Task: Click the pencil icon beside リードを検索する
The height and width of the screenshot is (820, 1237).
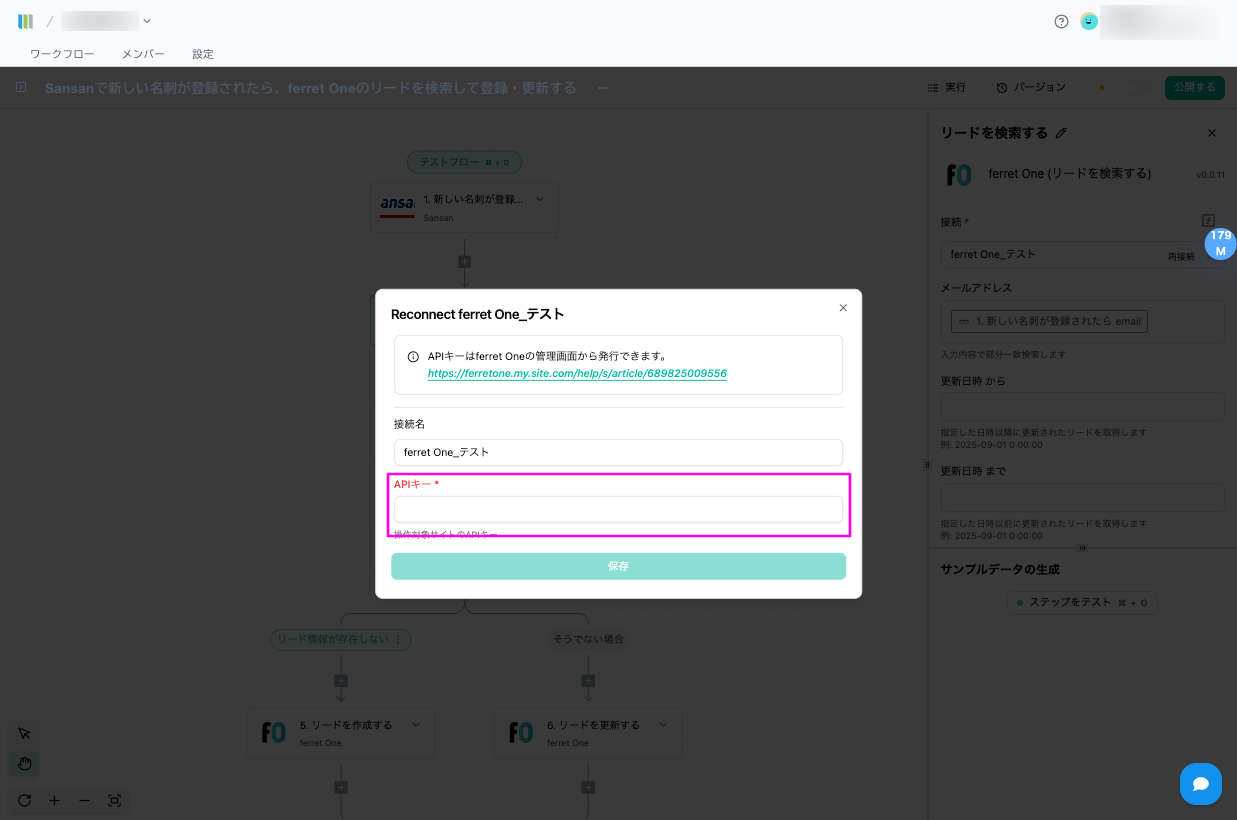Action: (1062, 133)
